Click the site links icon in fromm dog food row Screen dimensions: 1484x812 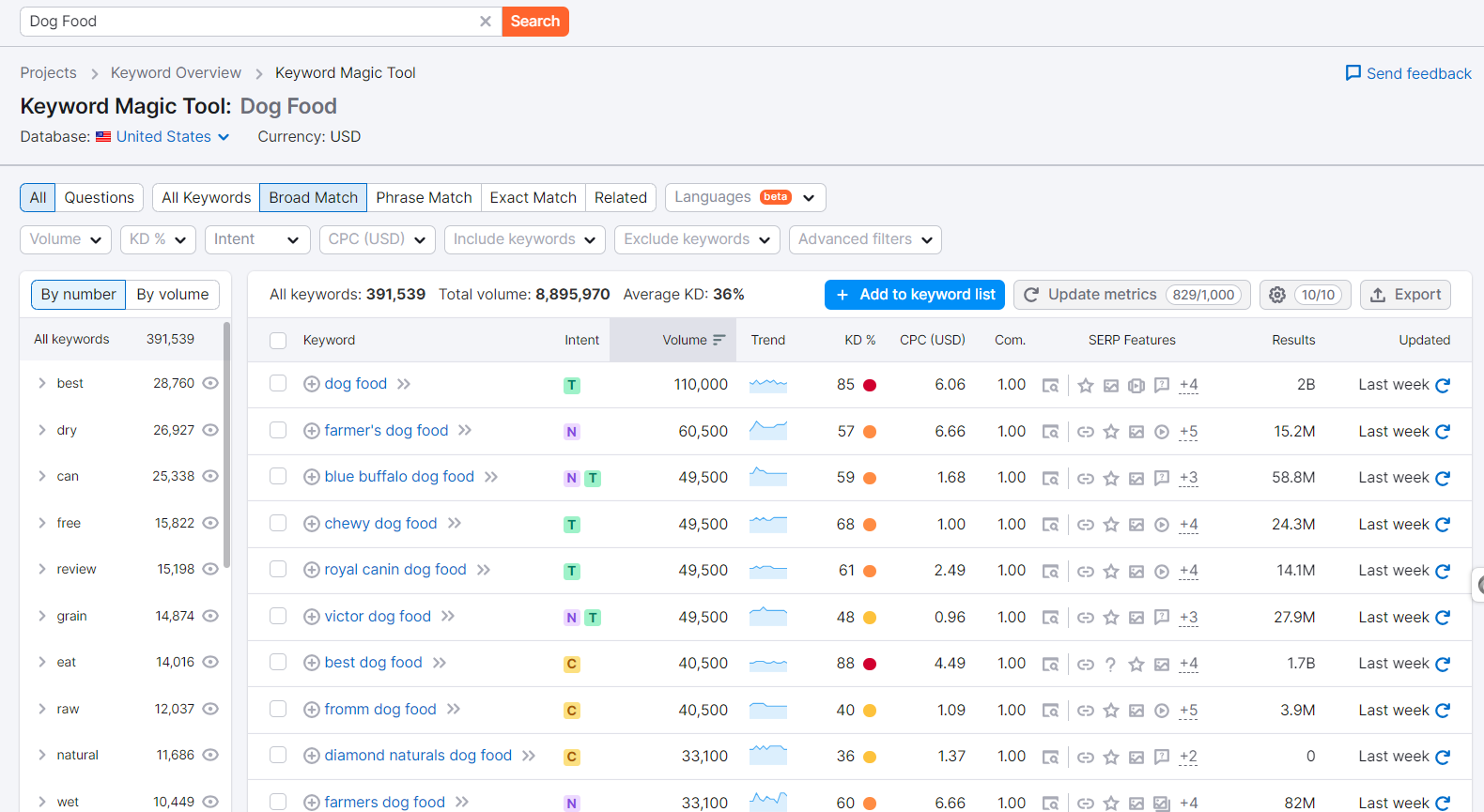pyautogui.click(x=1086, y=711)
